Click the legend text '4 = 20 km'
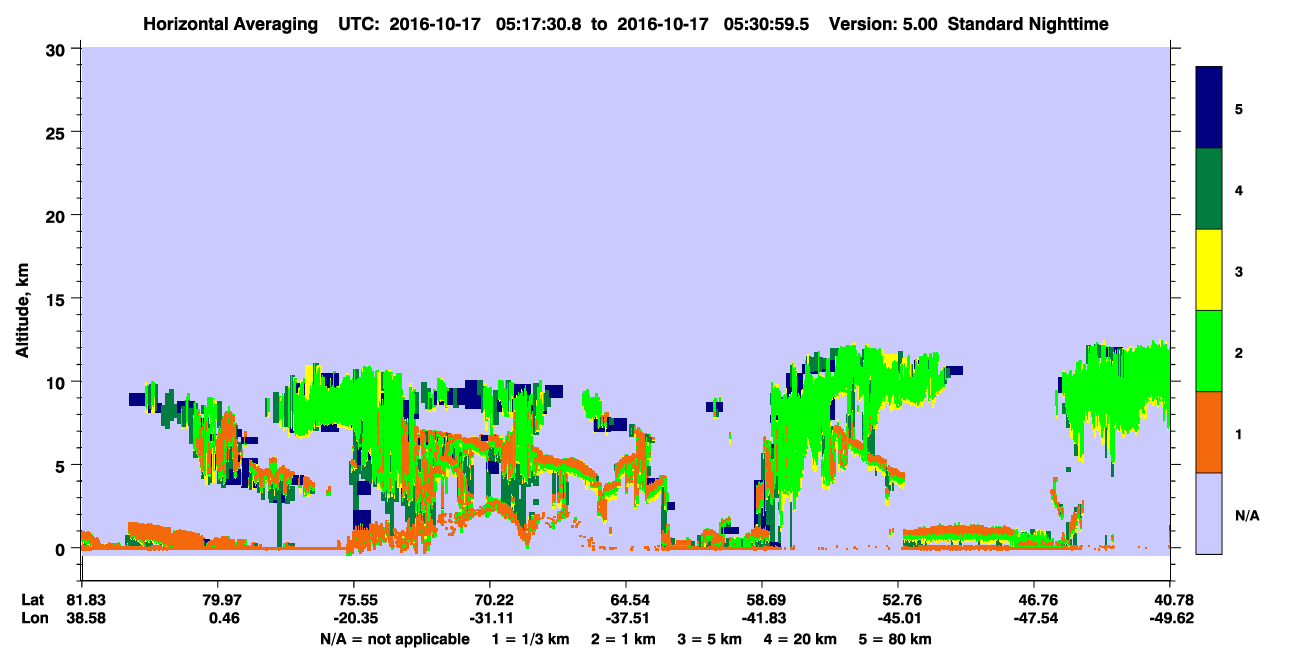Screen dimensions: 1300x667 (801, 639)
